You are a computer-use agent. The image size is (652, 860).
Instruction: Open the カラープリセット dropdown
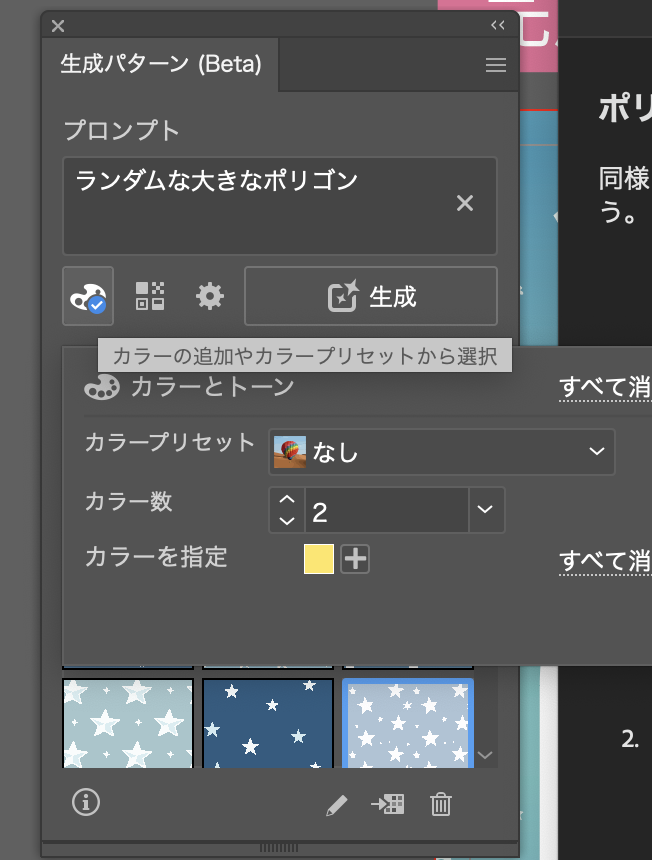click(441, 452)
